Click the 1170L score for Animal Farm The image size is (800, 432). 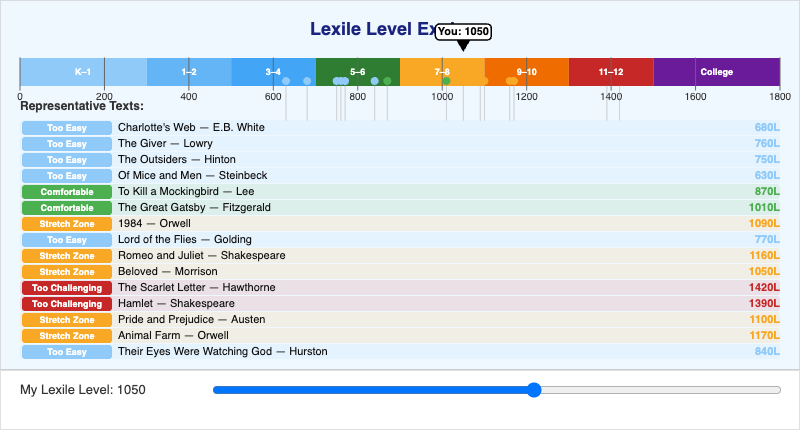pos(764,336)
